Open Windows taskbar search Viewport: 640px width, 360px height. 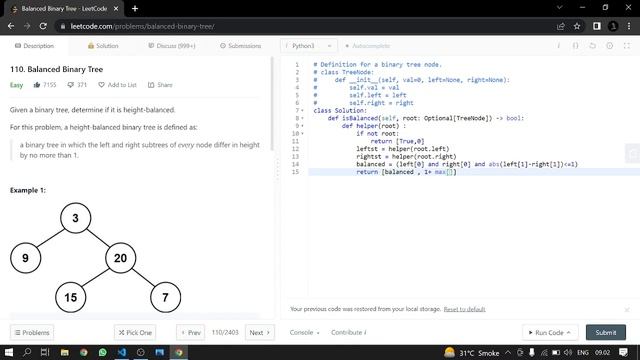coord(27,352)
